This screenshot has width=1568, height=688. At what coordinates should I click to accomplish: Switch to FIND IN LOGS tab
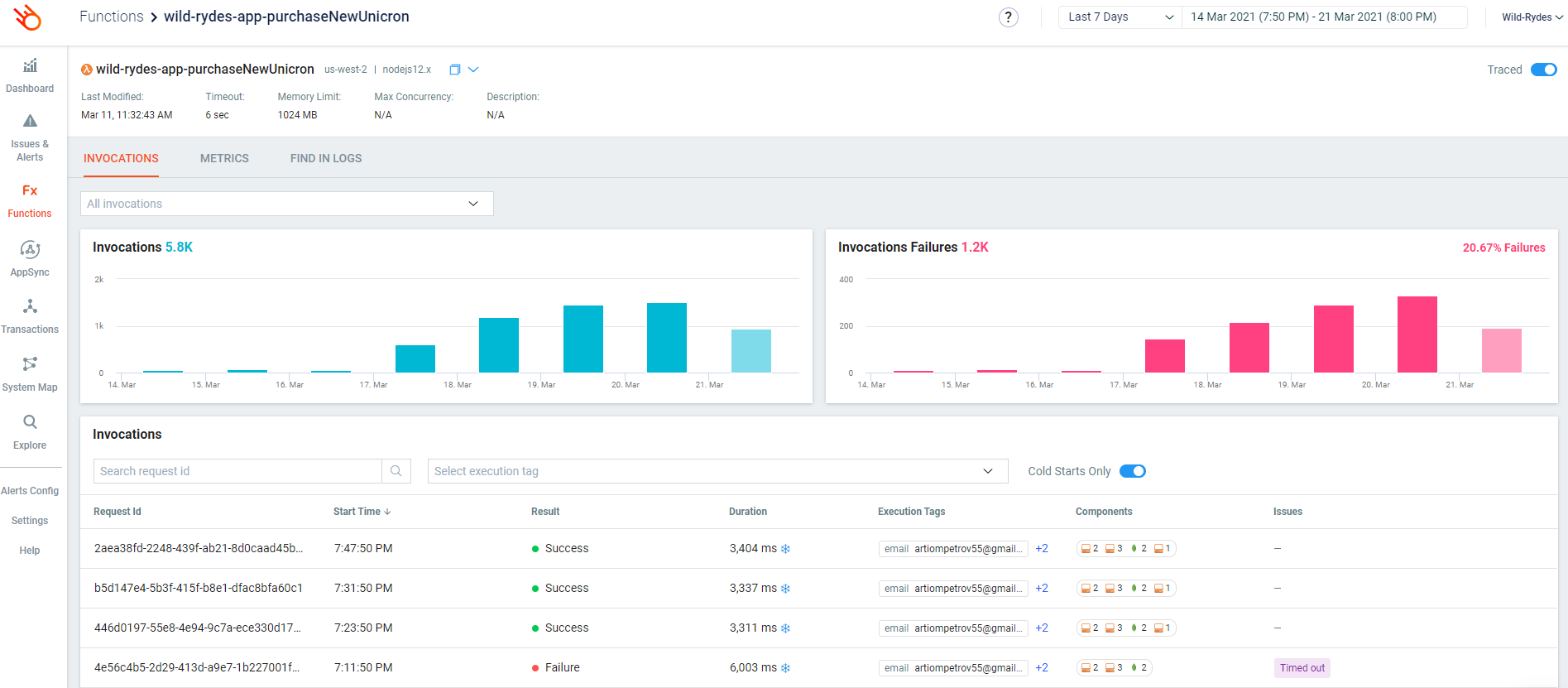pyautogui.click(x=326, y=158)
